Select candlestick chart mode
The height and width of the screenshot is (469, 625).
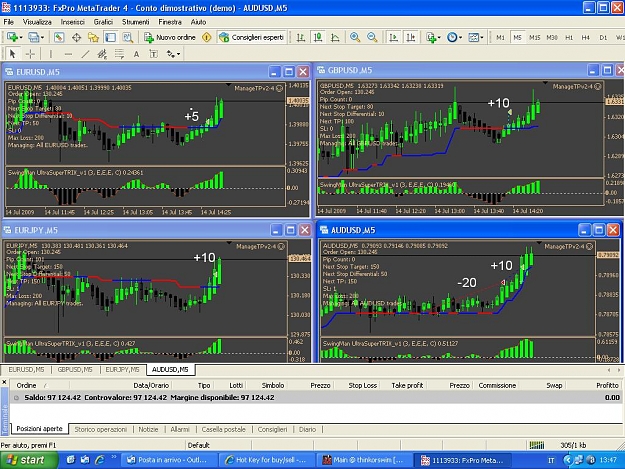pyautogui.click(x=318, y=37)
